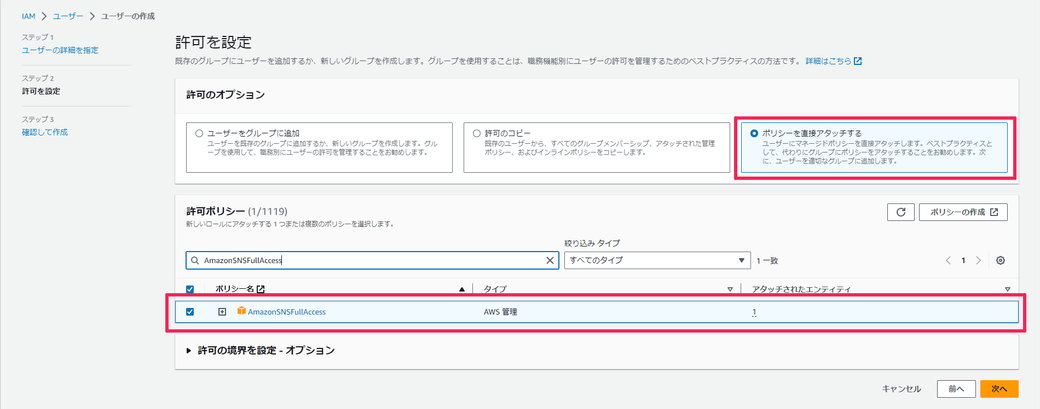Open 詳細はこちら help link
The image size is (1040, 409).
(834, 61)
